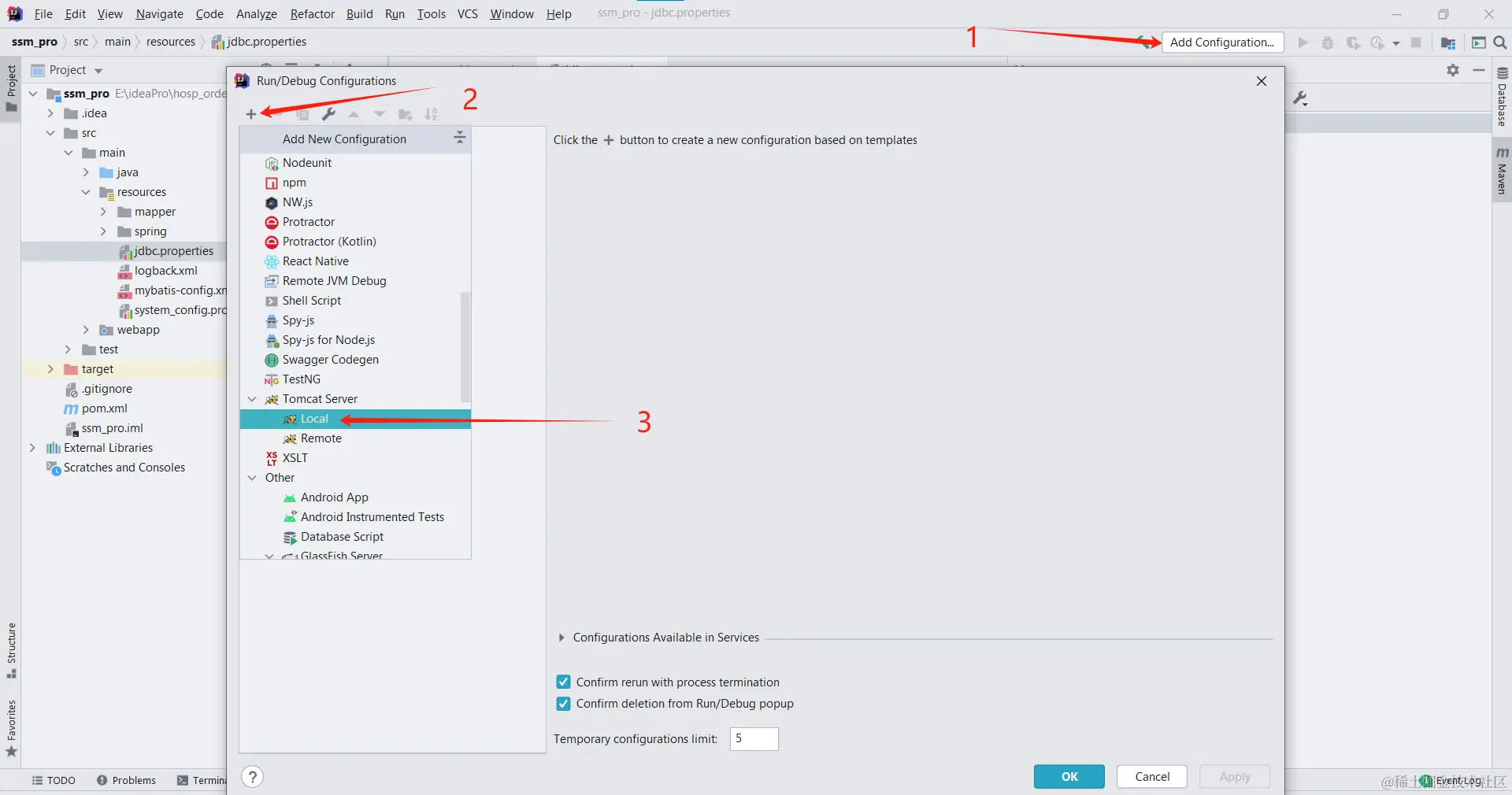Select logback.xml in project tree
Image resolution: width=1512 pixels, height=795 pixels.
point(165,271)
